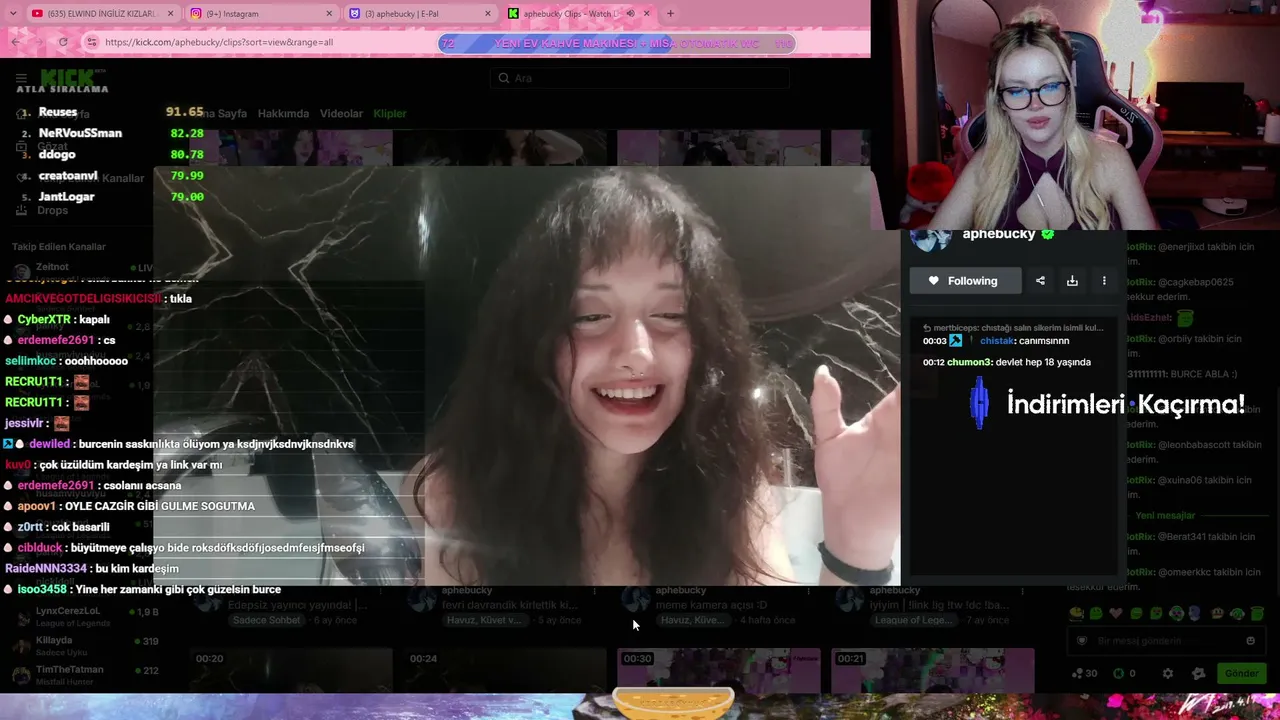Open the chat icon left of Gönder
This screenshot has width=1280, height=720.
click(1199, 674)
